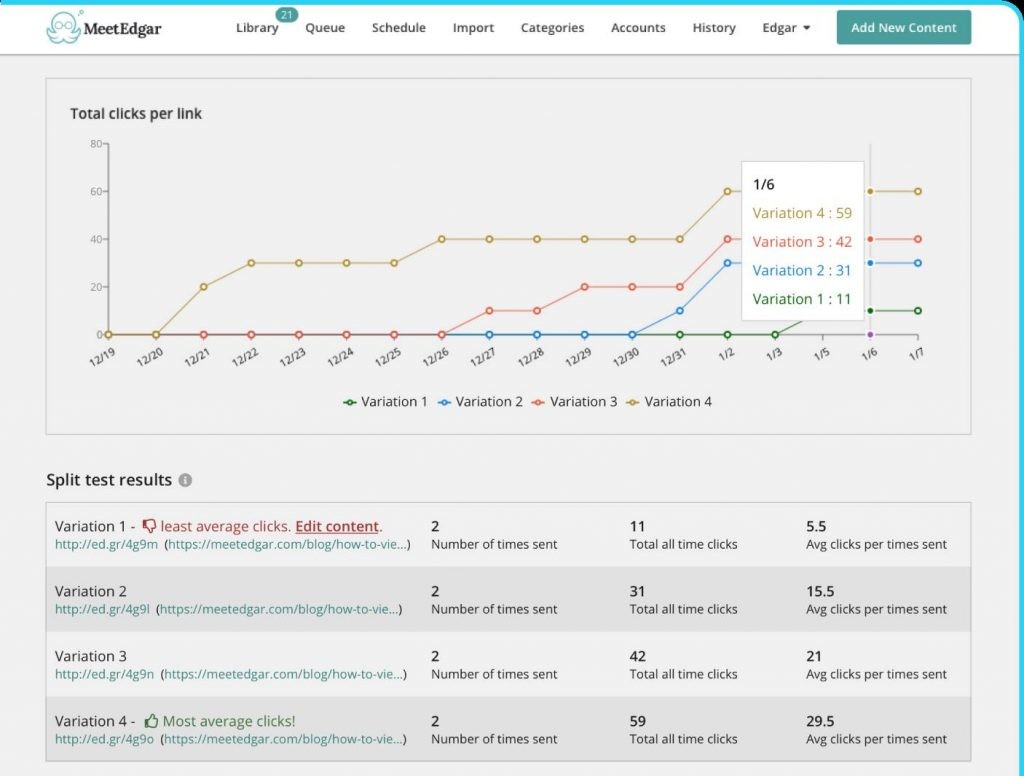Viewport: 1024px width, 776px height.
Task: Click the 42 total all time clicks value
Action: pyautogui.click(x=637, y=656)
